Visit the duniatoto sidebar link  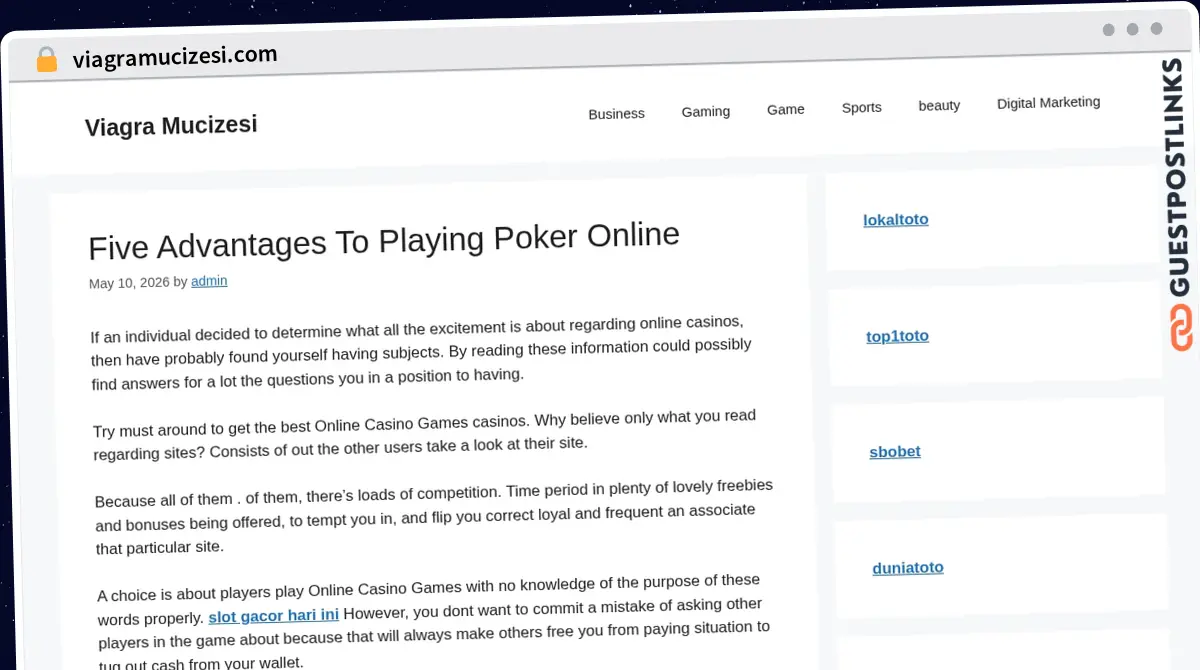(x=908, y=567)
